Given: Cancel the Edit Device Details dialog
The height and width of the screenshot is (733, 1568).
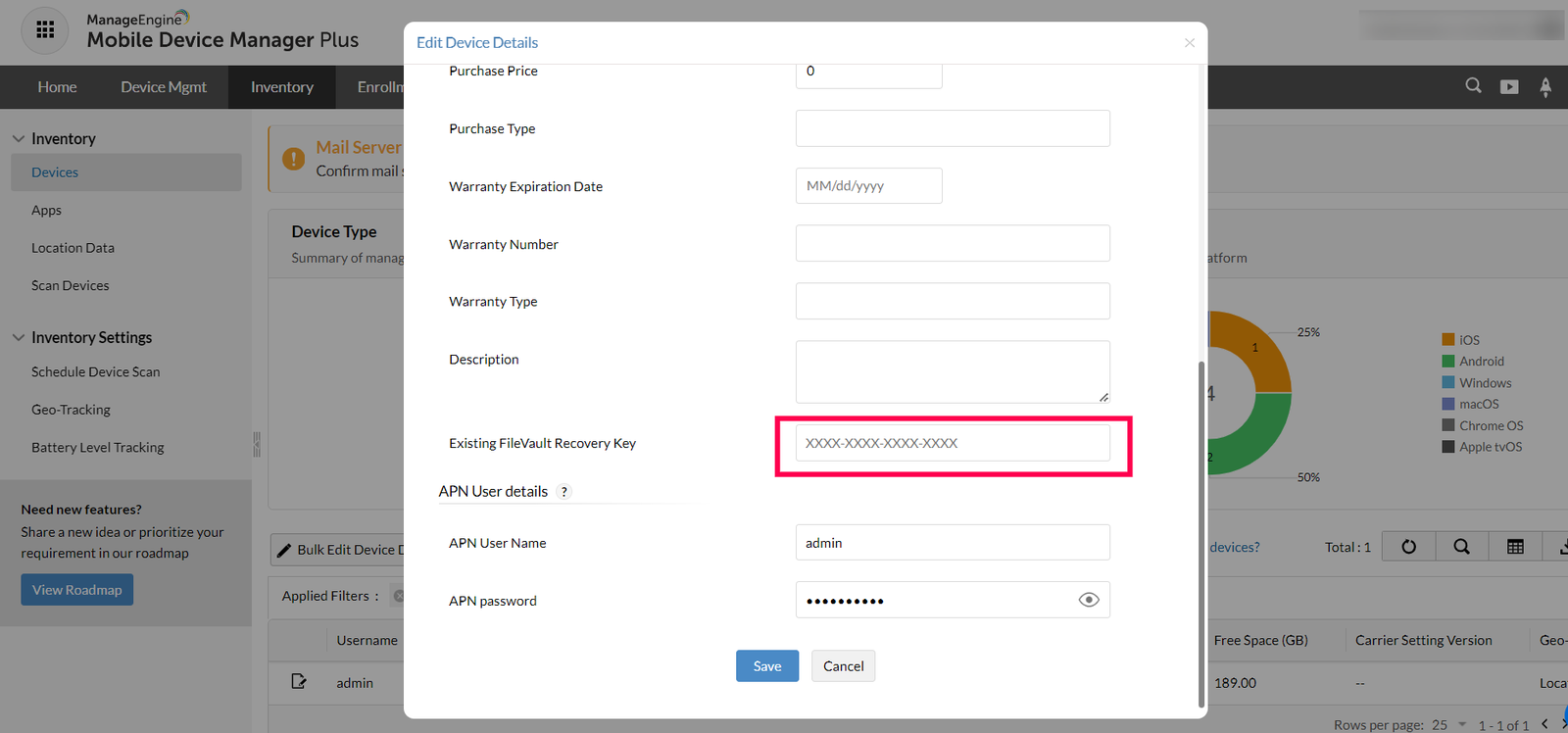Looking at the screenshot, I should (843, 666).
